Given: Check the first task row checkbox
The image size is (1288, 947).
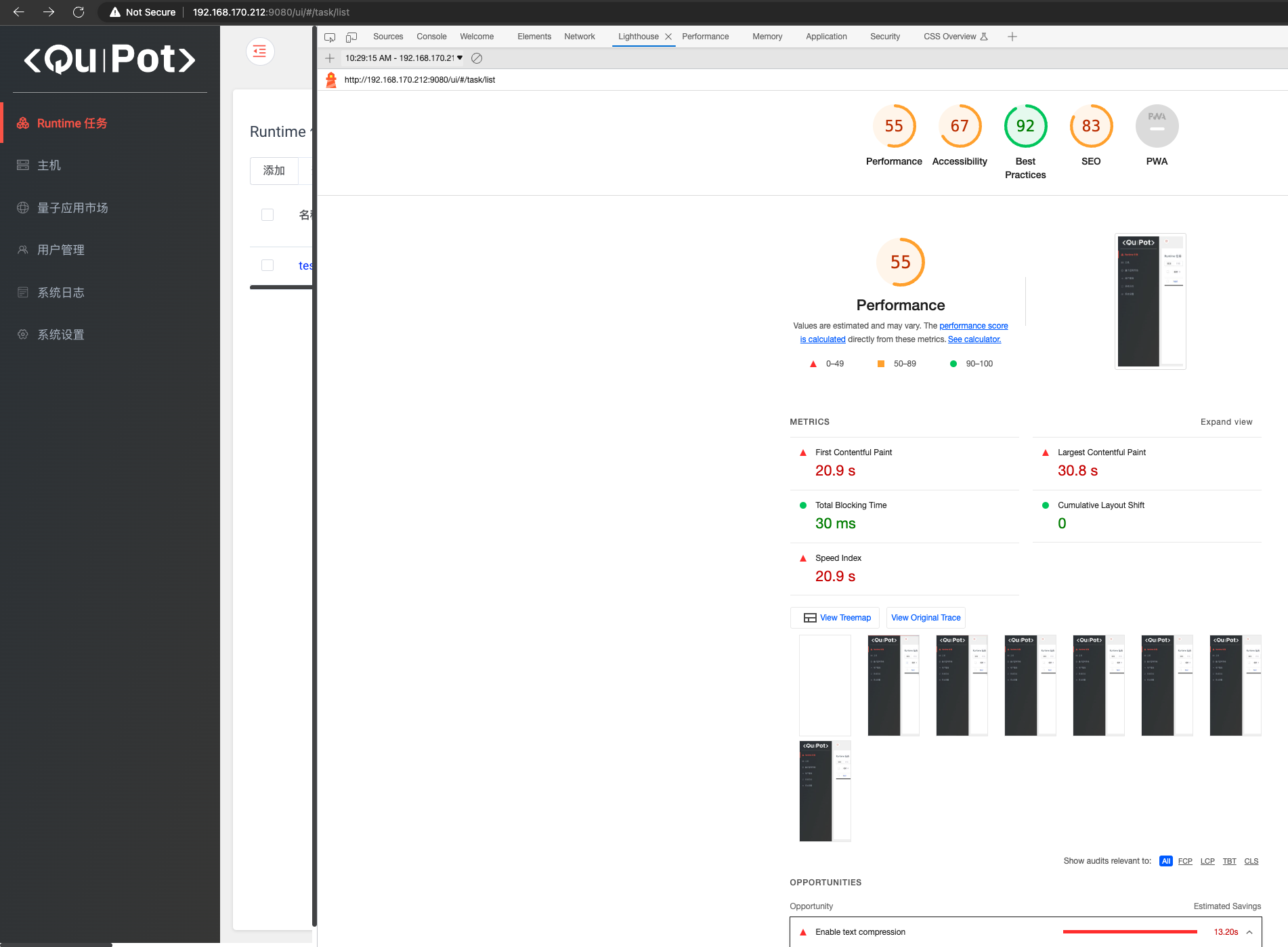Looking at the screenshot, I should [x=267, y=266].
